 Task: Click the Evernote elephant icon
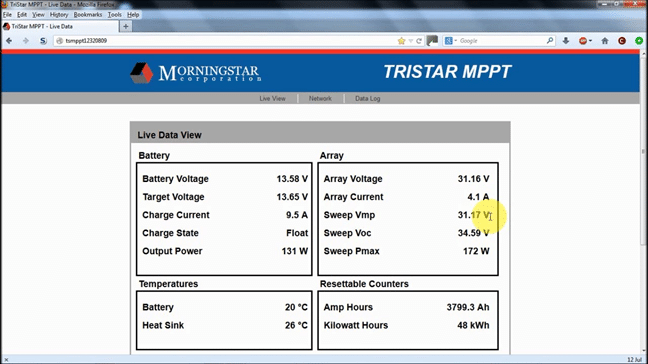click(432, 40)
